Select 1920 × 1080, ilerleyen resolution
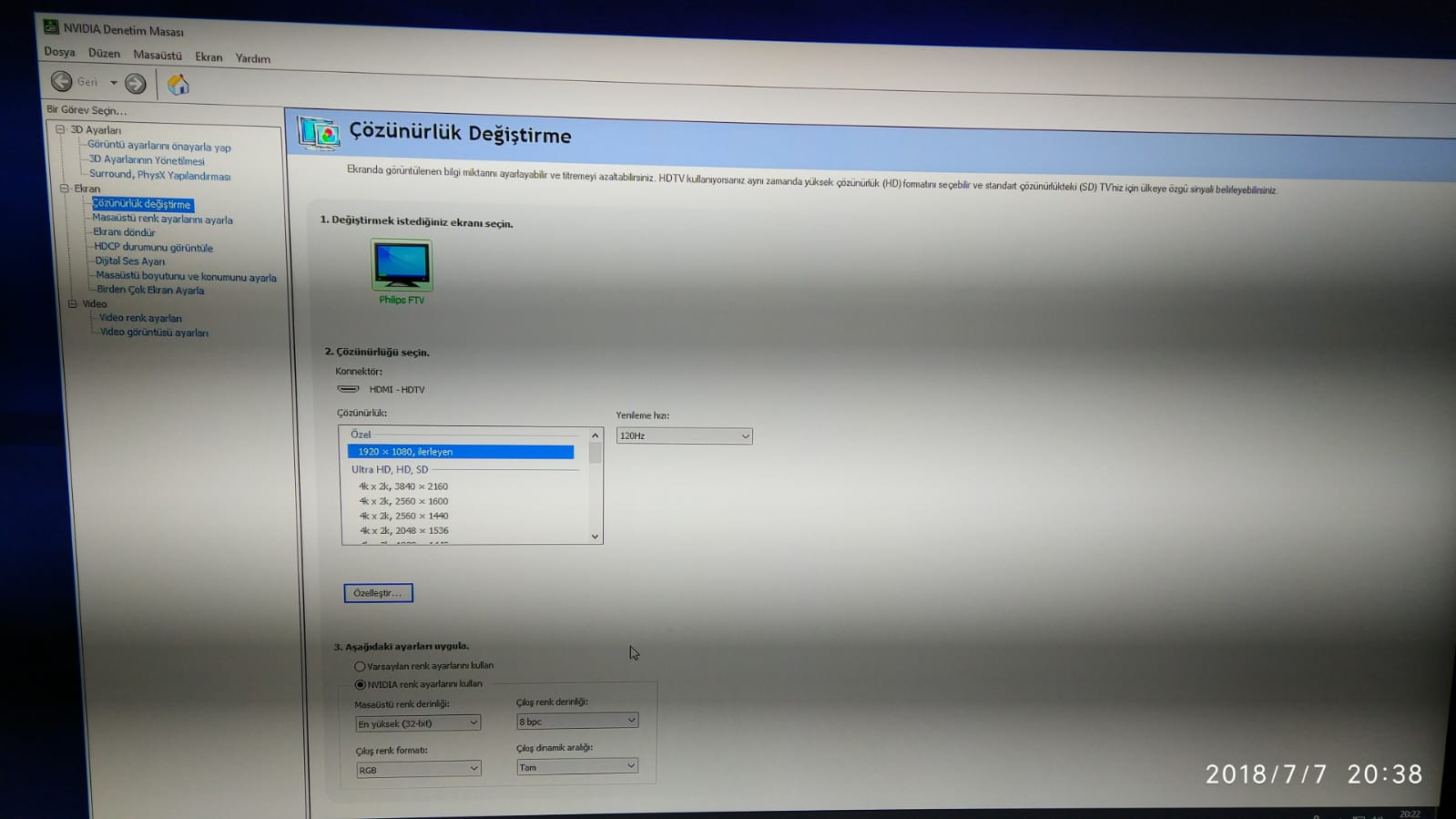Viewport: 1456px width, 819px height. (461, 452)
